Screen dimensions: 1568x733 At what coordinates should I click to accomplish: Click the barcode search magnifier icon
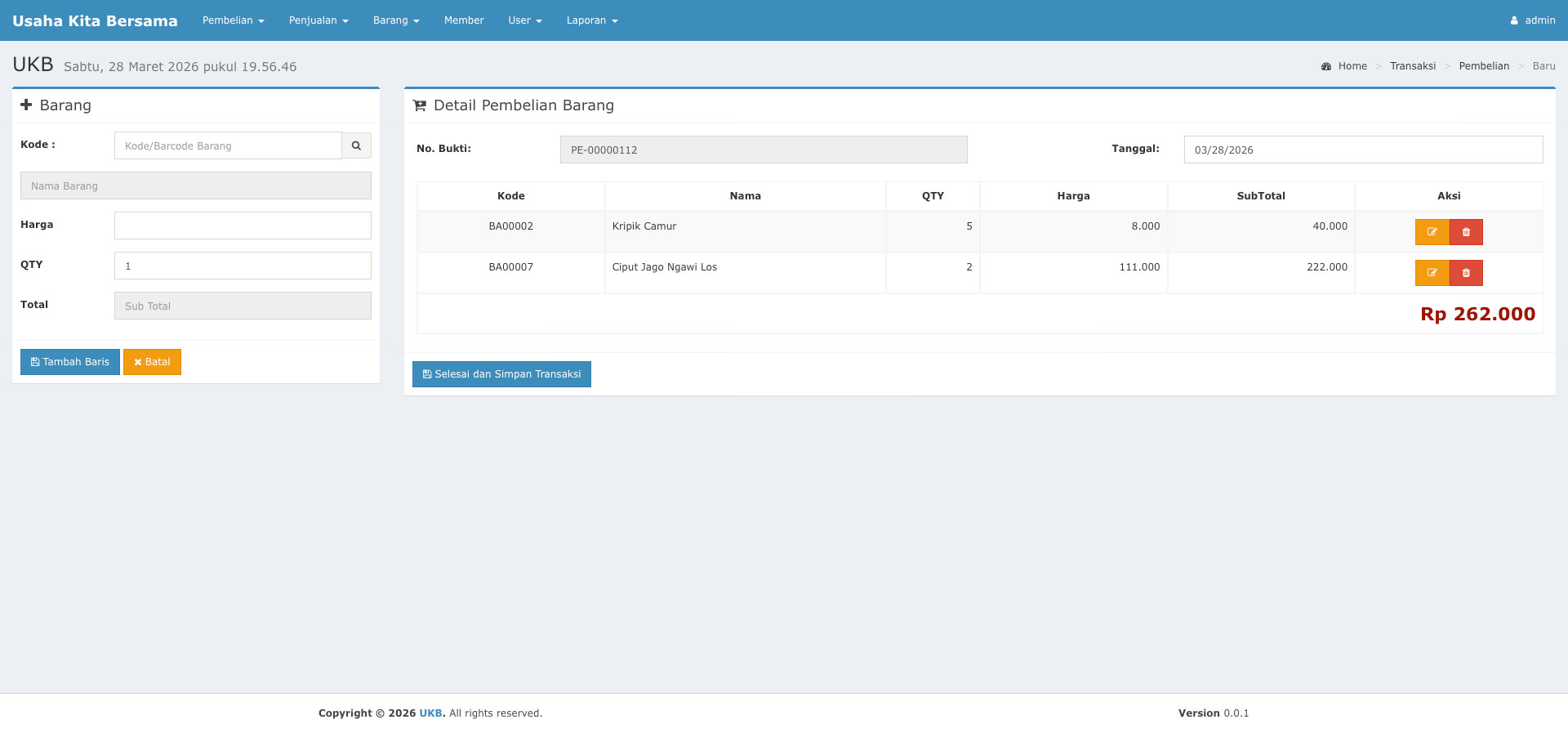point(356,145)
